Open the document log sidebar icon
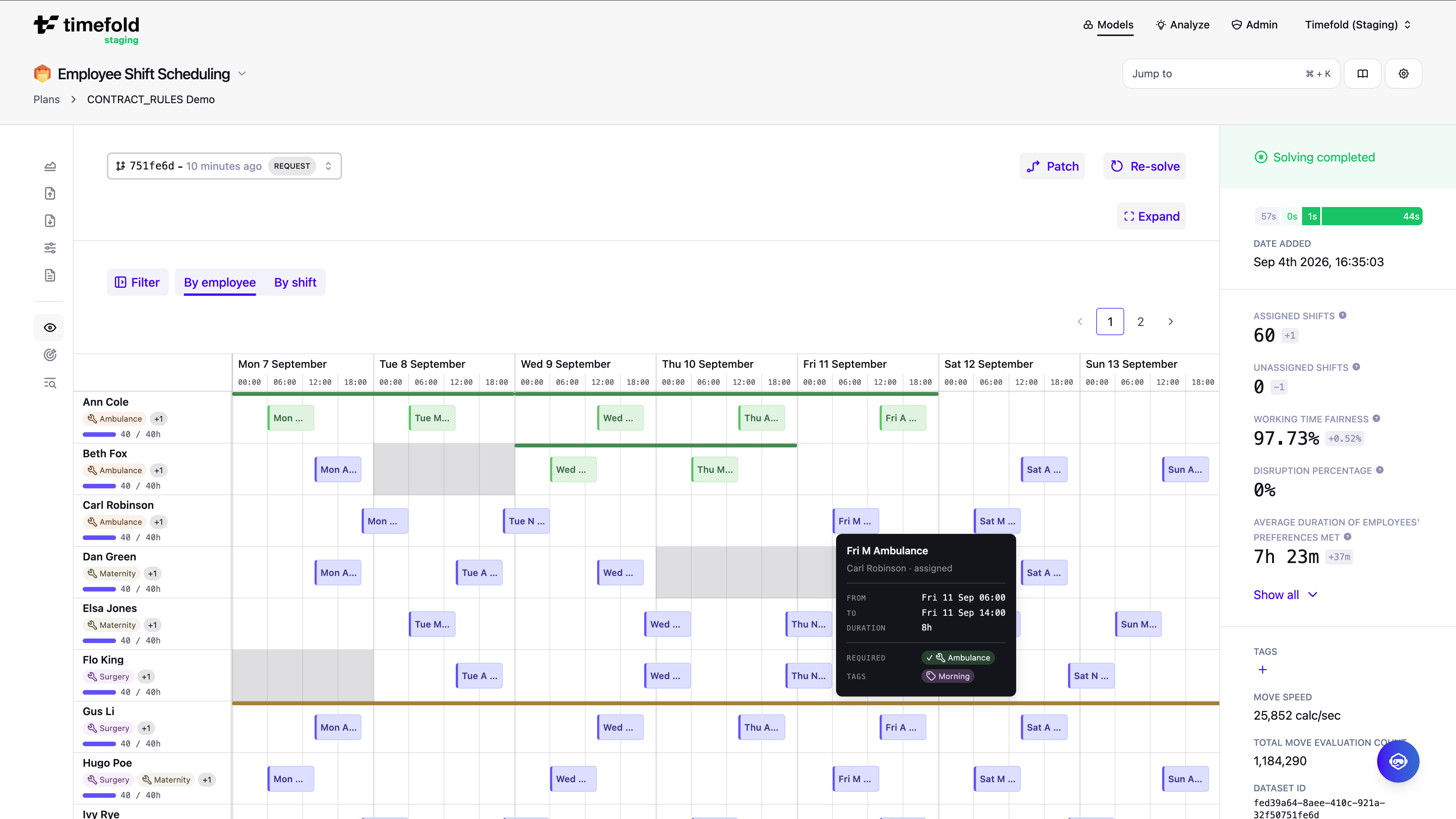 pos(50,275)
